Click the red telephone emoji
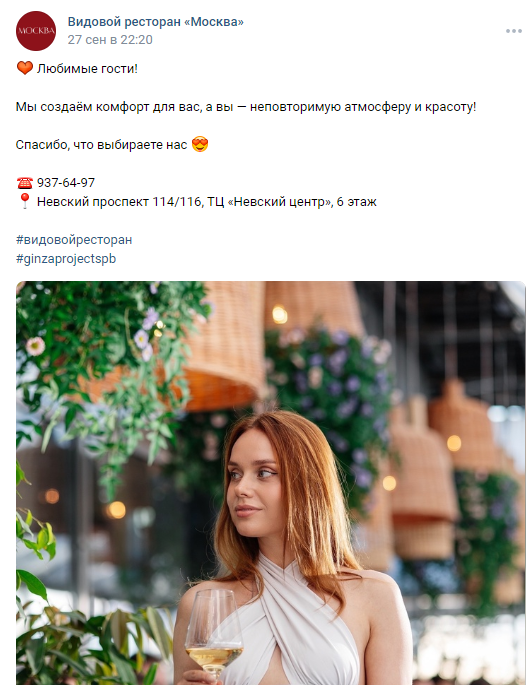 (x=24, y=182)
